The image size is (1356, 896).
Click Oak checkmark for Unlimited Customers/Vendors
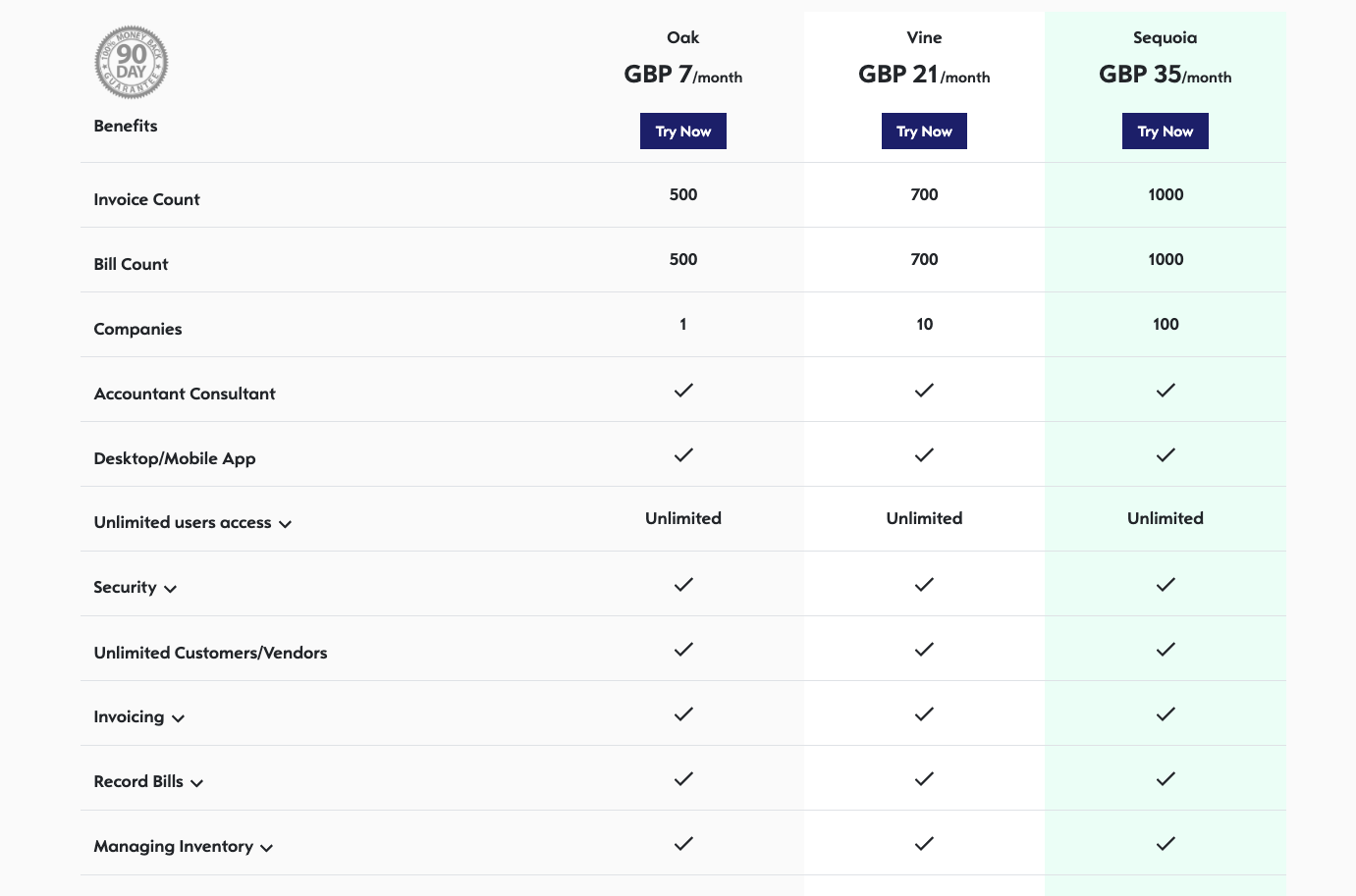coord(683,649)
